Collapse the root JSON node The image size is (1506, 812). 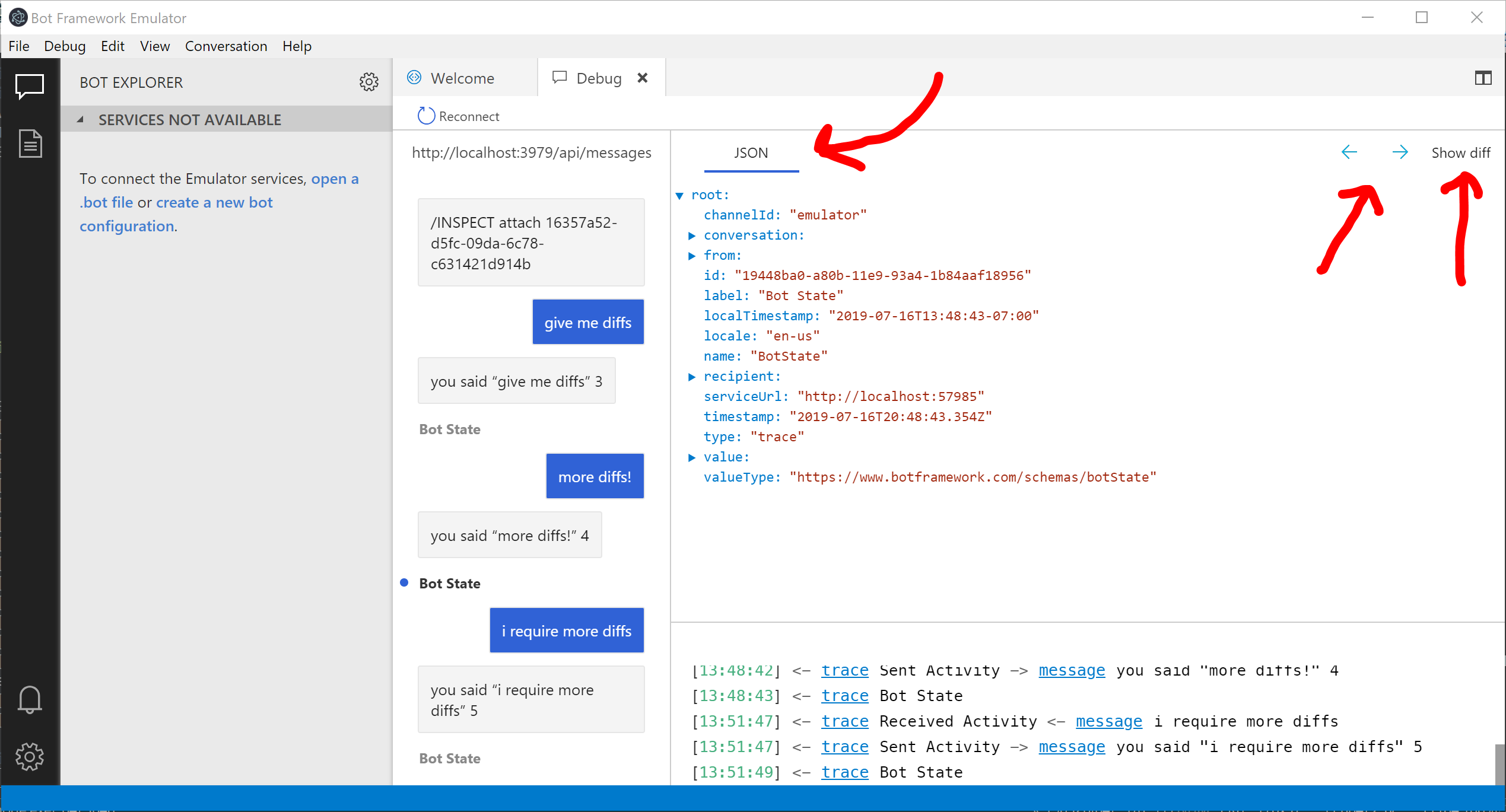679,195
